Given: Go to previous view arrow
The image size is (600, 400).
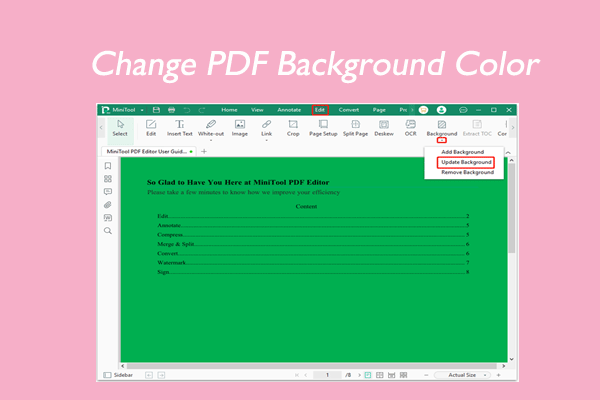Looking at the screenshot, I should click(x=149, y=375).
